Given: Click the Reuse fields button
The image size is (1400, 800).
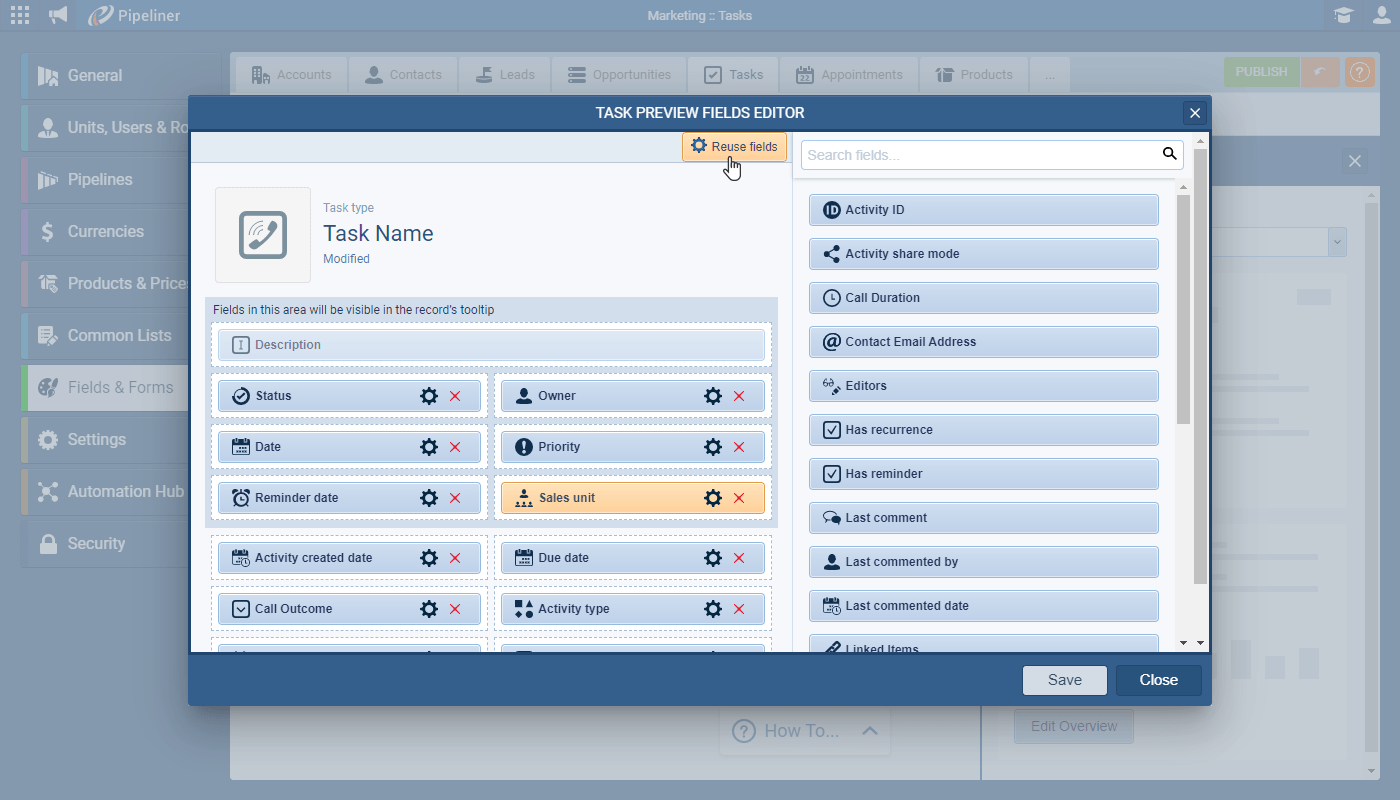Looking at the screenshot, I should [734, 146].
